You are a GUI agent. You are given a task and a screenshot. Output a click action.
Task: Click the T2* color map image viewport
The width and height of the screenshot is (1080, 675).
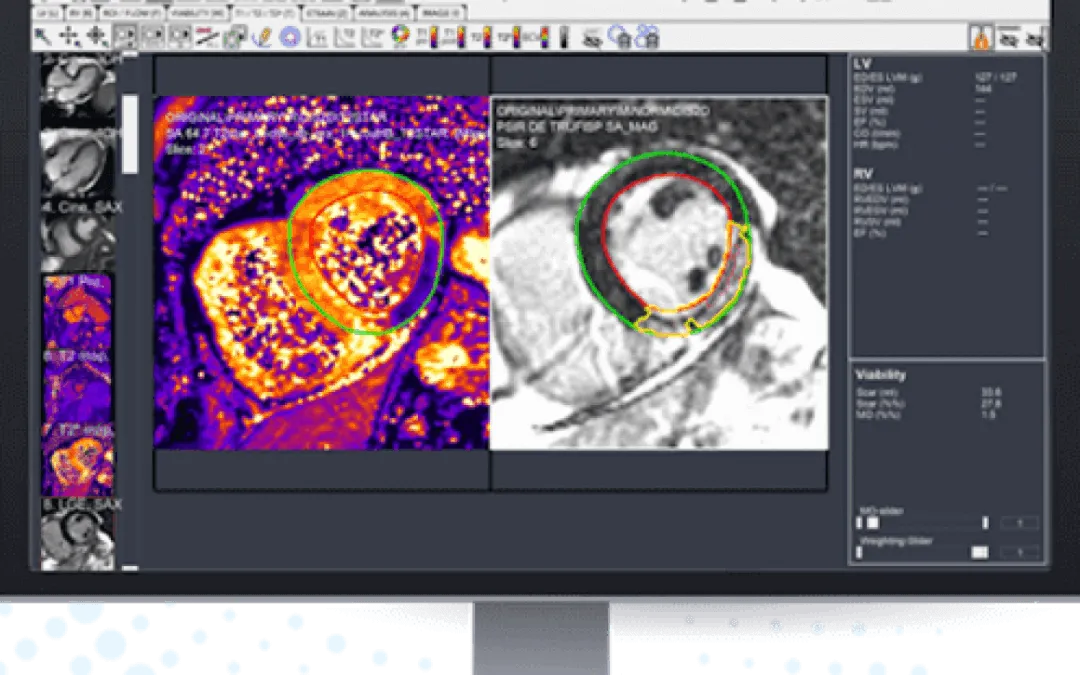[x=321, y=272]
